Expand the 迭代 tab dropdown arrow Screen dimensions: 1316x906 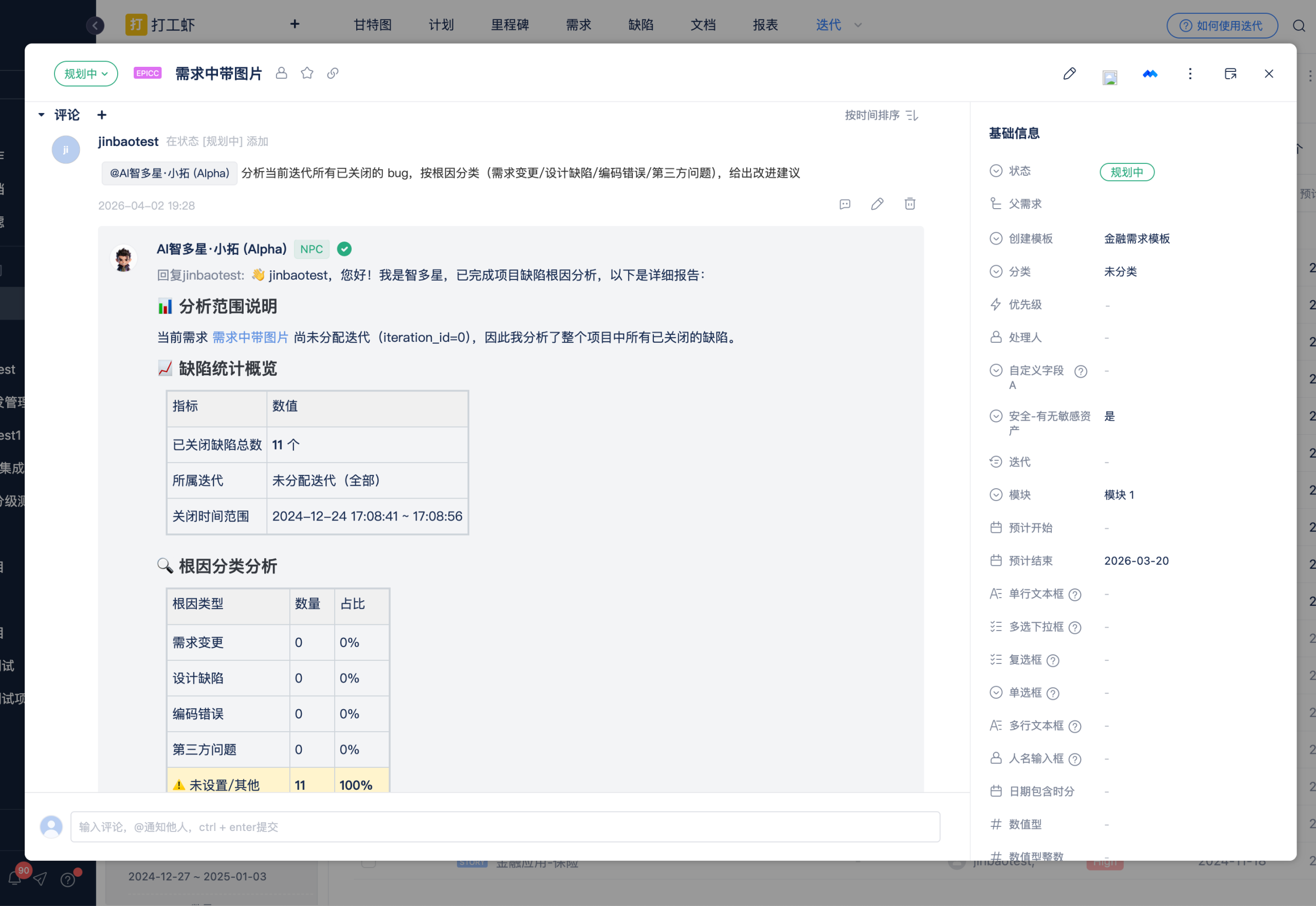pyautogui.click(x=858, y=25)
